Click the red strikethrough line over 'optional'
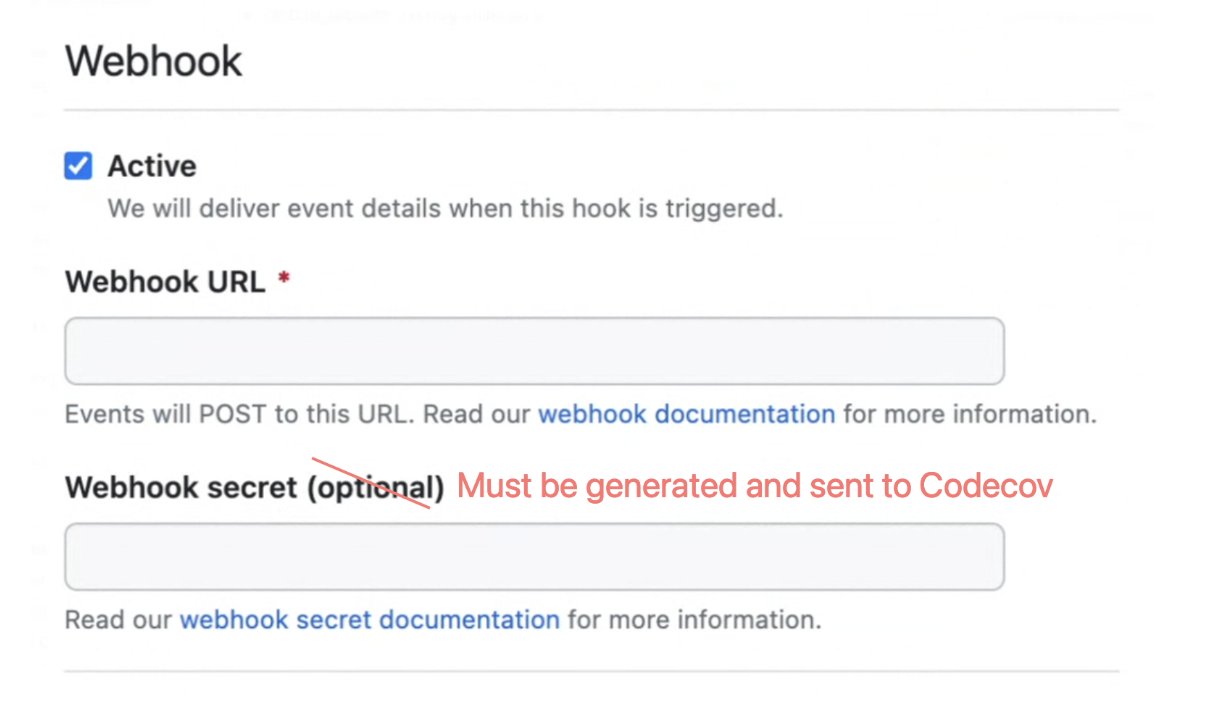Screen dimensions: 1222x710 [x=371, y=483]
